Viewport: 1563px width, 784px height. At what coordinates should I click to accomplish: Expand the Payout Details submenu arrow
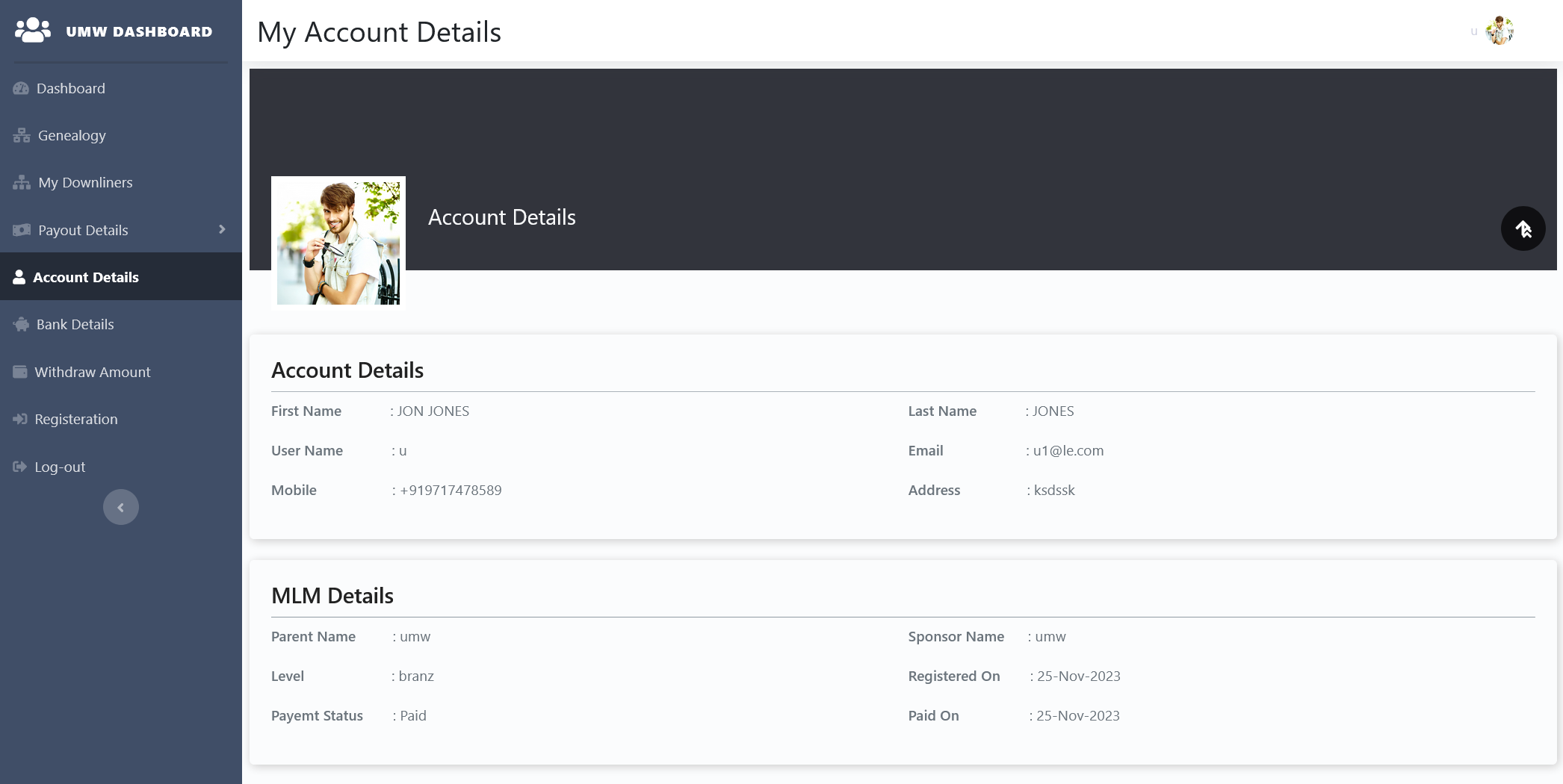[x=222, y=230]
